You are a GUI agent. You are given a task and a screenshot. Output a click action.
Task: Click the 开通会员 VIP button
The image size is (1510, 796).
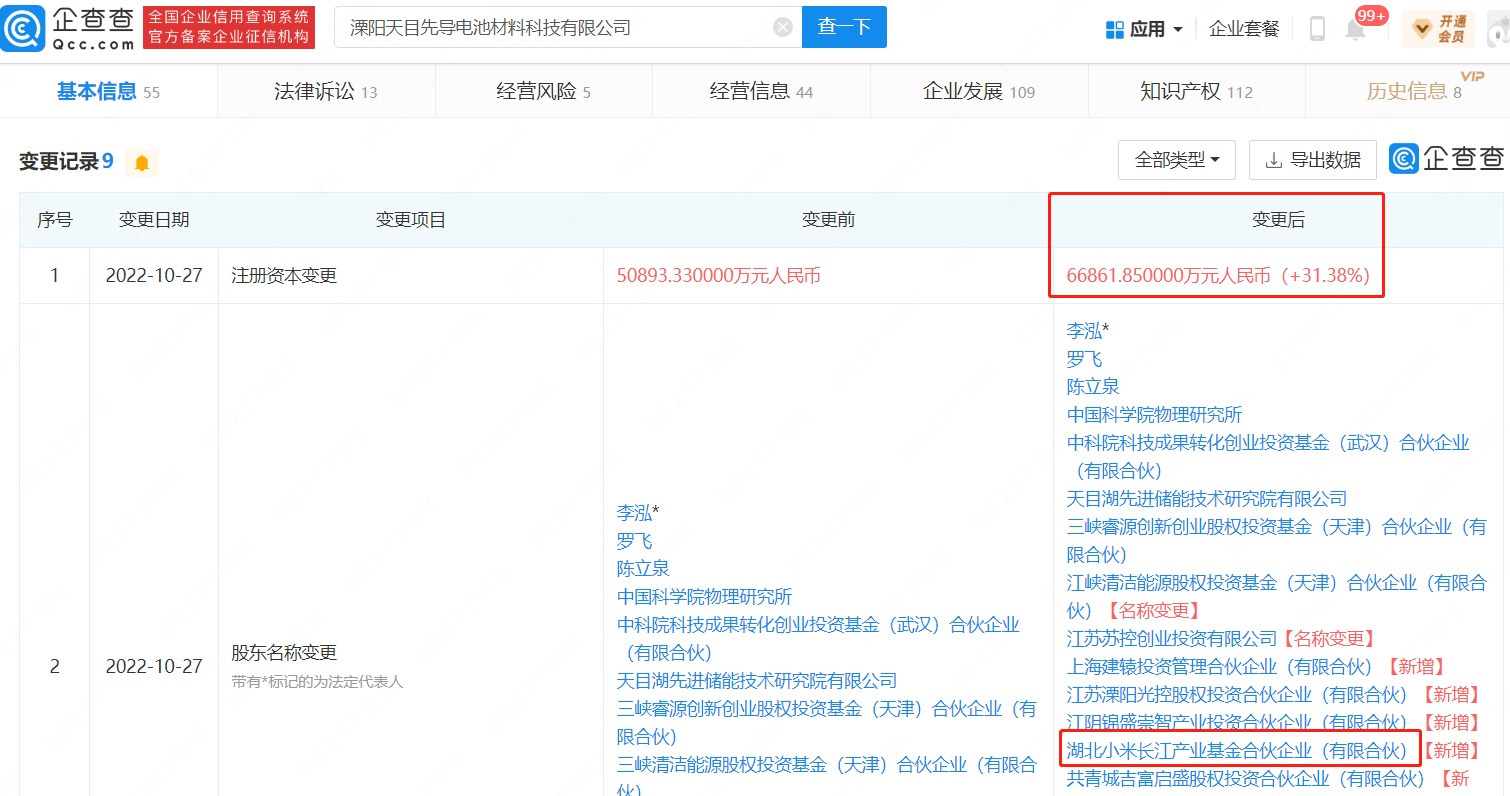point(1437,29)
